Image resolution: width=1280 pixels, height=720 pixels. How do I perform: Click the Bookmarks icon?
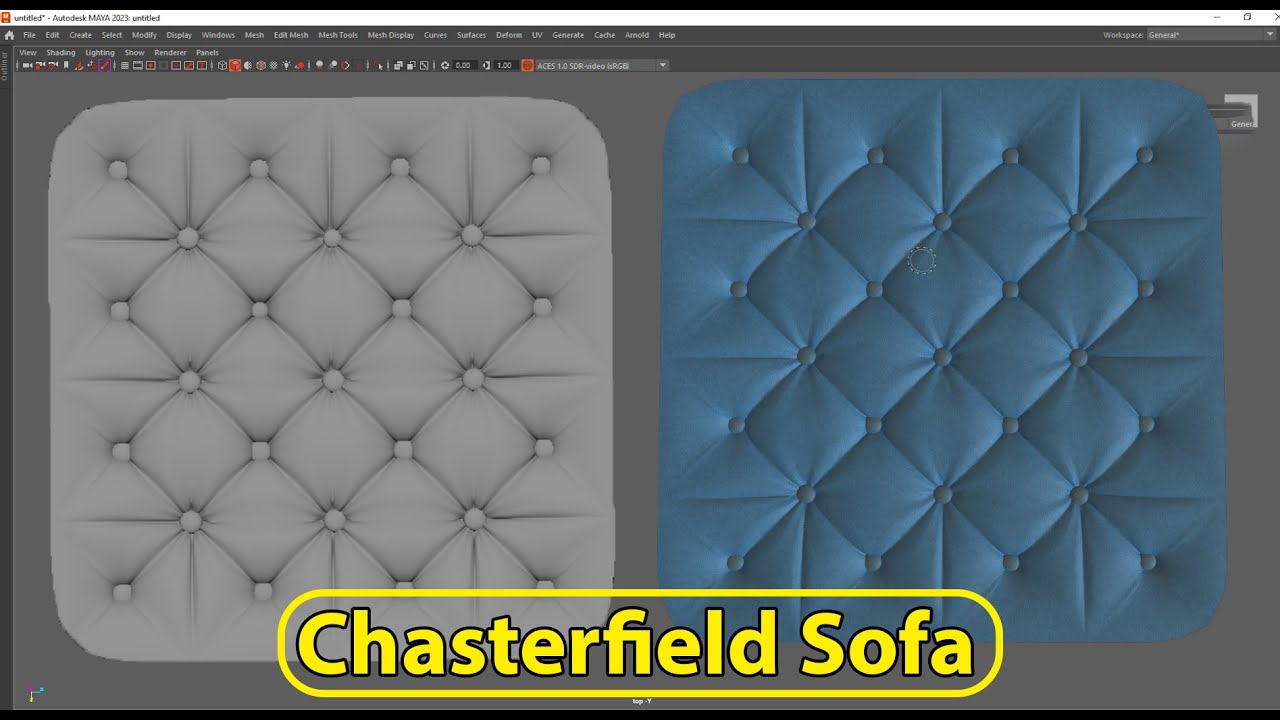coord(66,65)
